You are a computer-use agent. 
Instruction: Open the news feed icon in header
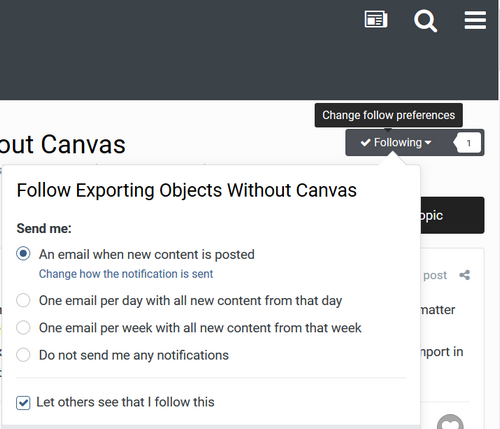376,19
